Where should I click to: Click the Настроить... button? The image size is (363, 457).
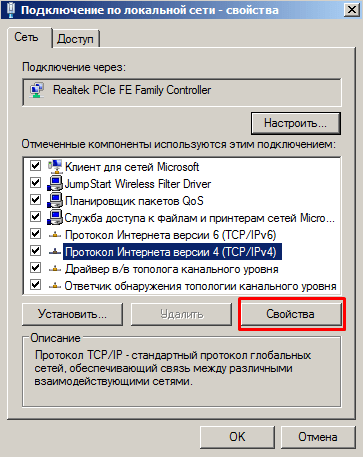point(296,123)
